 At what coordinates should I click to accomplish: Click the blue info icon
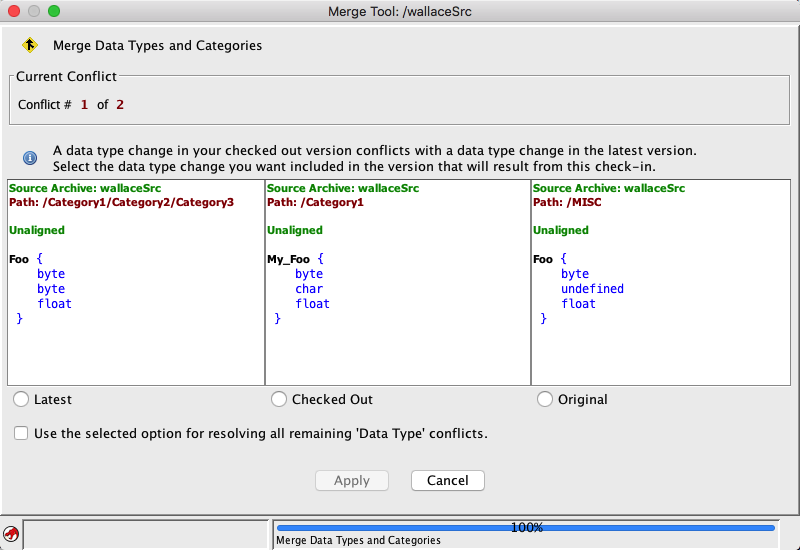[30, 158]
